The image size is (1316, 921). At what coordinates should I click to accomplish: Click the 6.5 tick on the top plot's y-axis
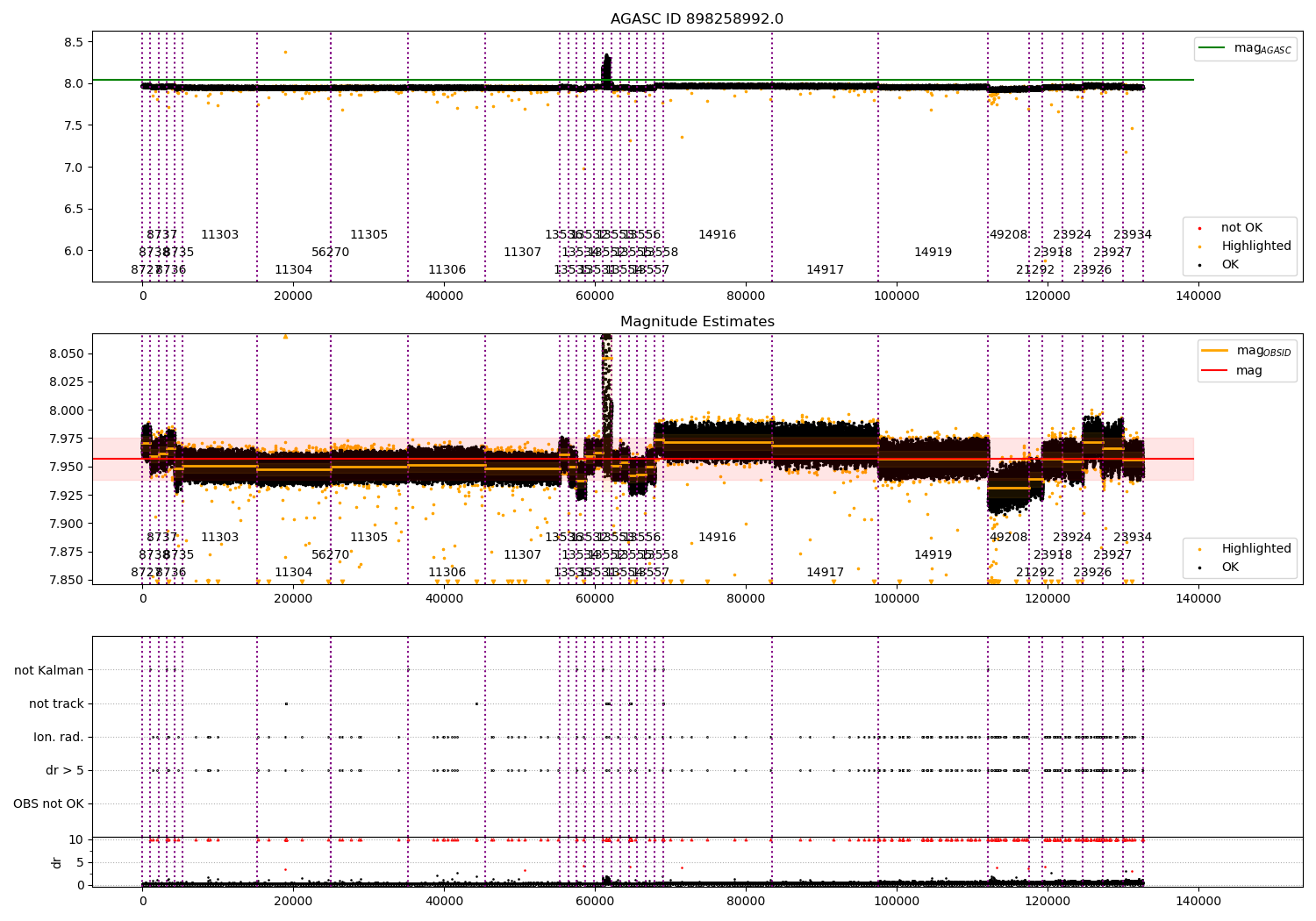click(x=73, y=209)
